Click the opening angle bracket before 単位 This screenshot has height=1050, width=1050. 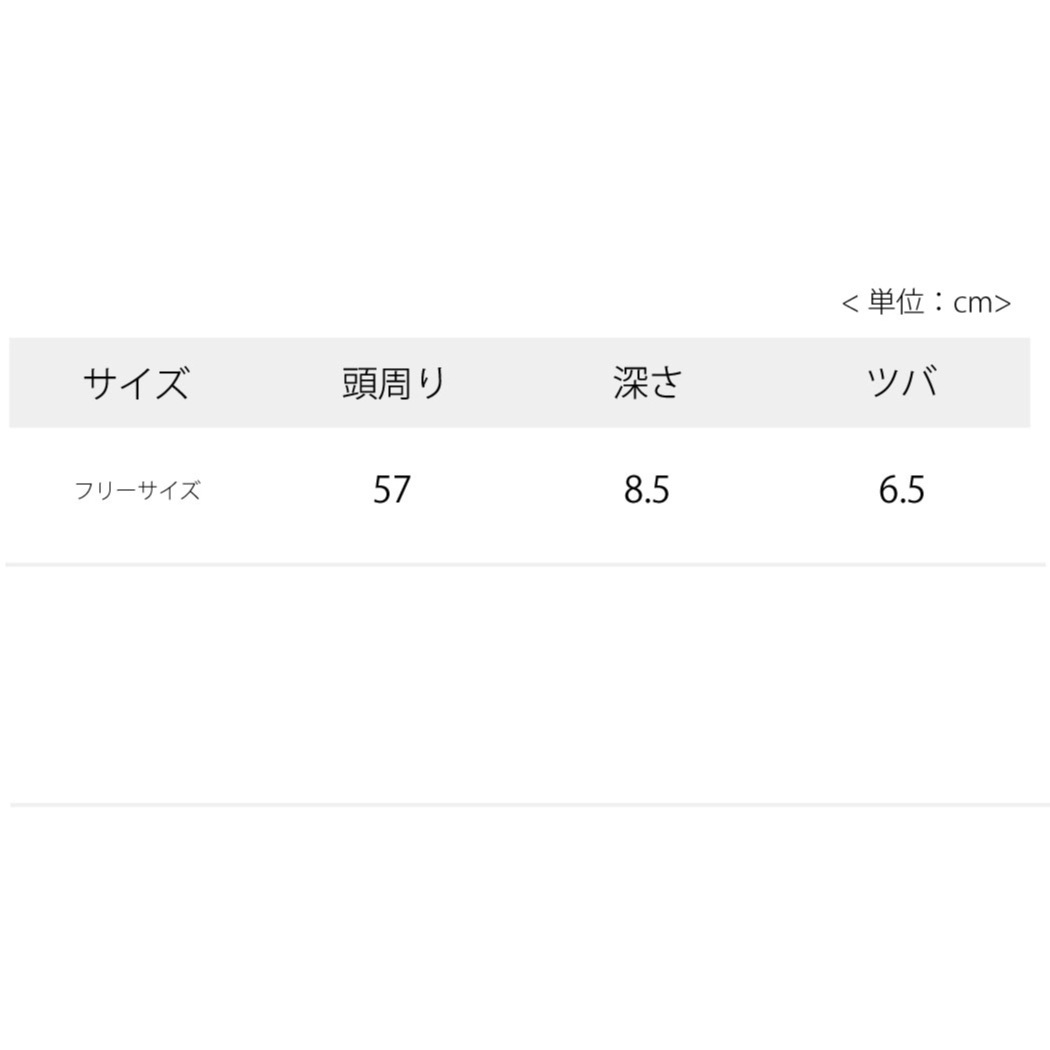coord(851,303)
